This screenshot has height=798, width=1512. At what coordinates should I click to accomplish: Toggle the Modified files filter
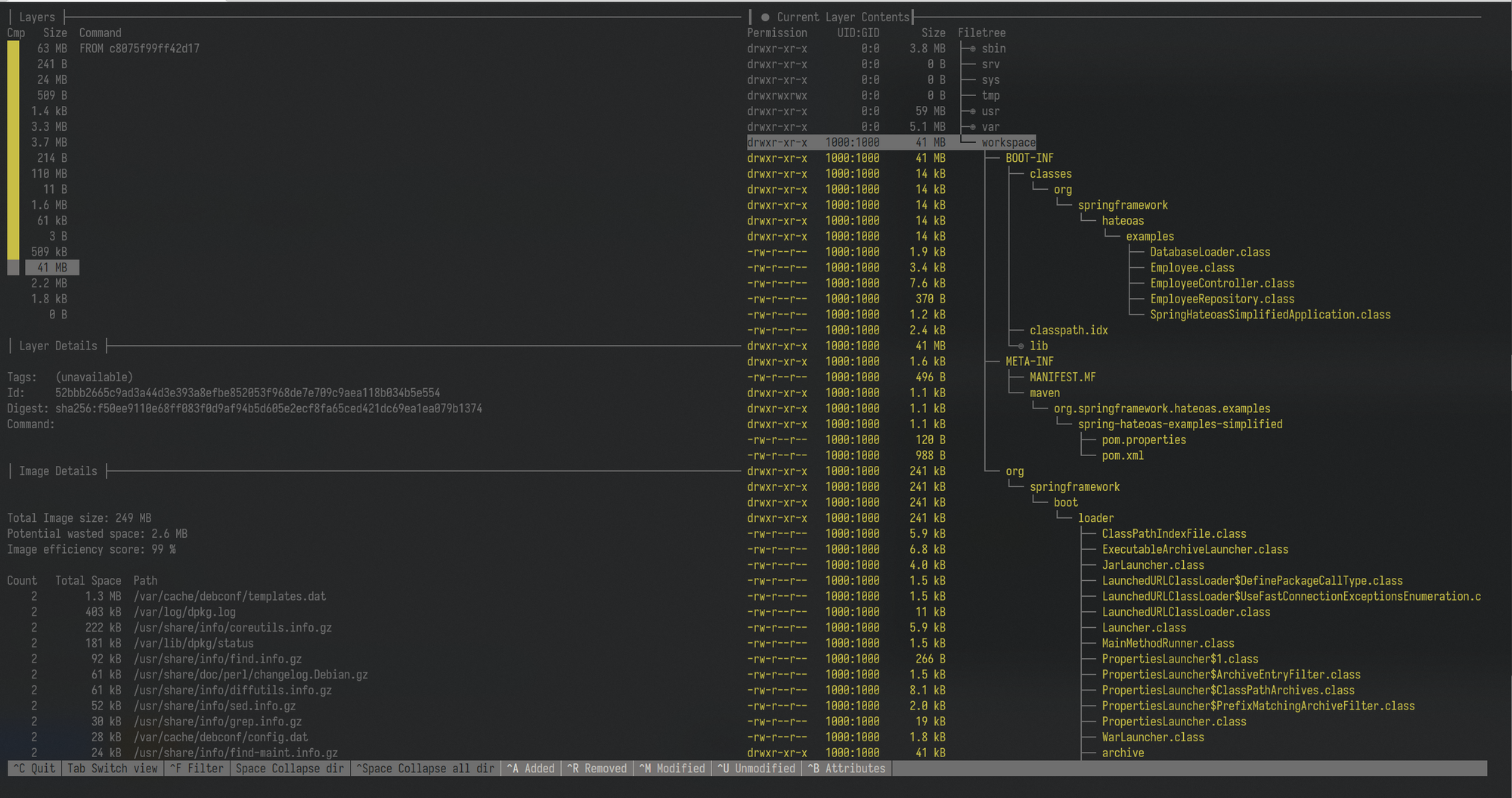[672, 769]
